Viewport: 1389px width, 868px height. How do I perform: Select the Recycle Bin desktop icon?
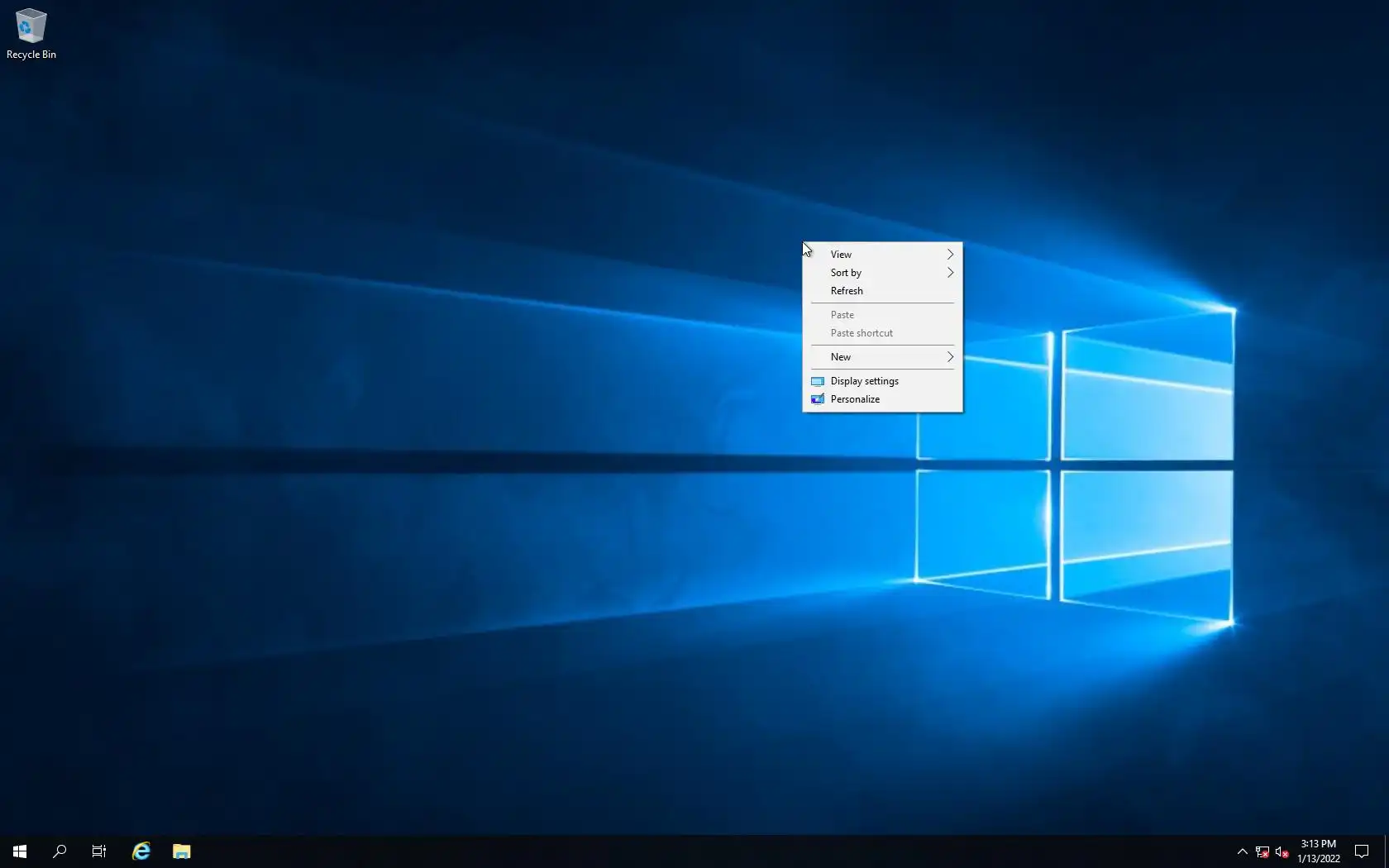(x=31, y=34)
